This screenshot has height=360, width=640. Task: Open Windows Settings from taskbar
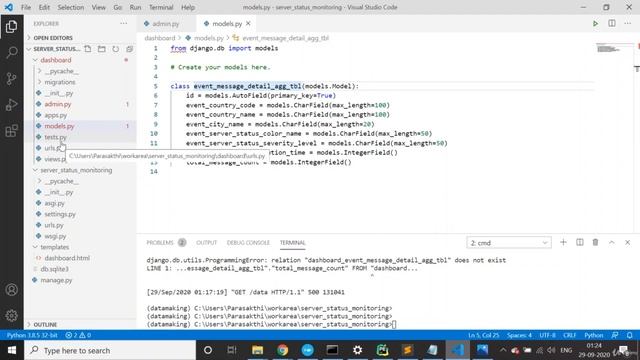tap(358, 350)
